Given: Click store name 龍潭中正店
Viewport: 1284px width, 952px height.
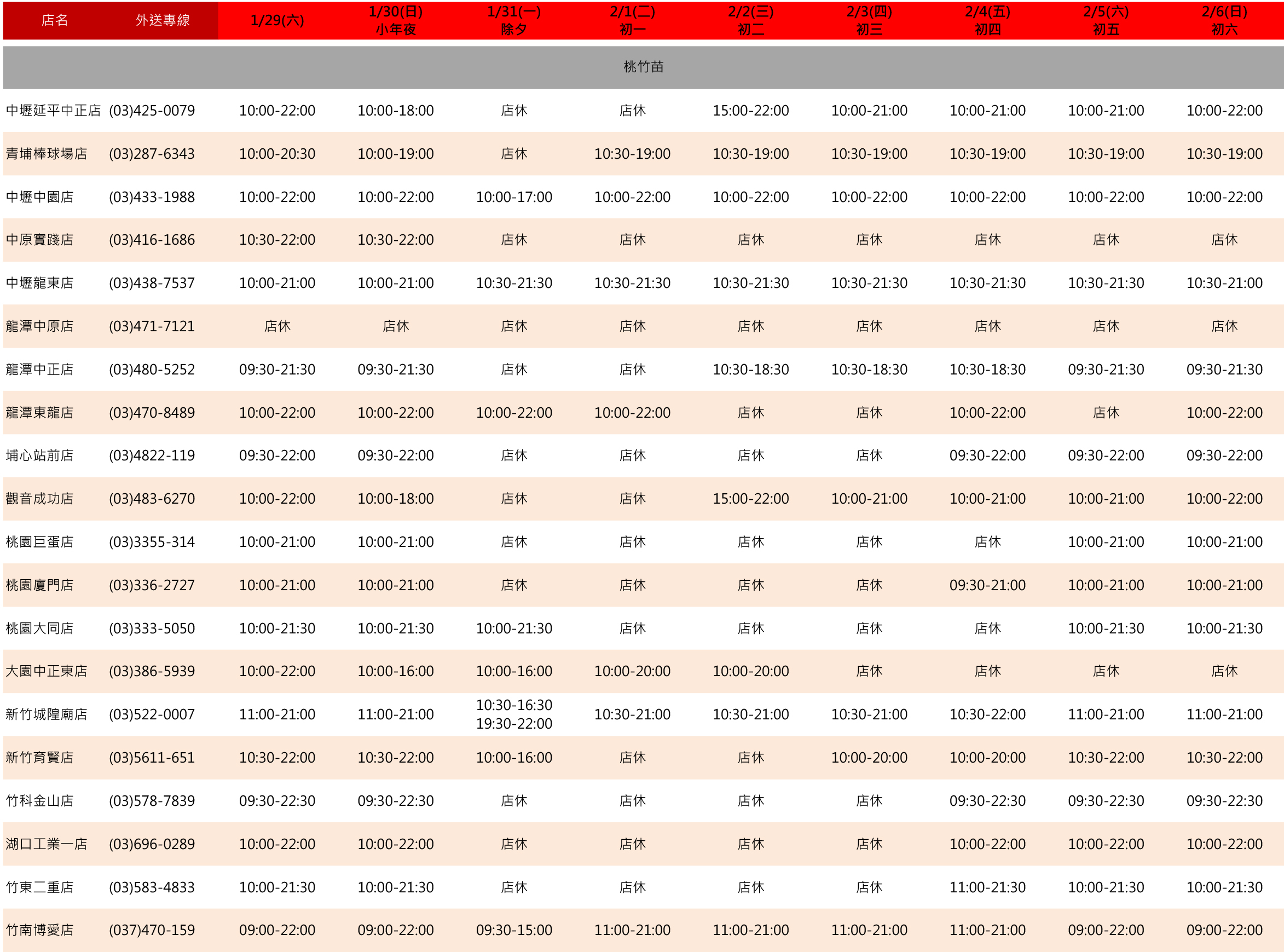Looking at the screenshot, I should [40, 370].
